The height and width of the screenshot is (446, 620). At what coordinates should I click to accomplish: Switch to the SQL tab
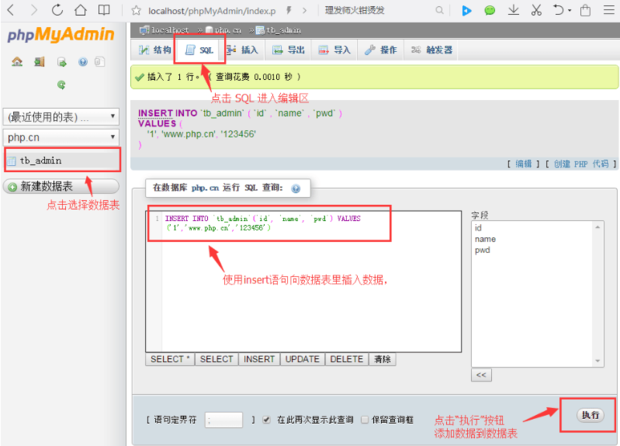tap(200, 50)
